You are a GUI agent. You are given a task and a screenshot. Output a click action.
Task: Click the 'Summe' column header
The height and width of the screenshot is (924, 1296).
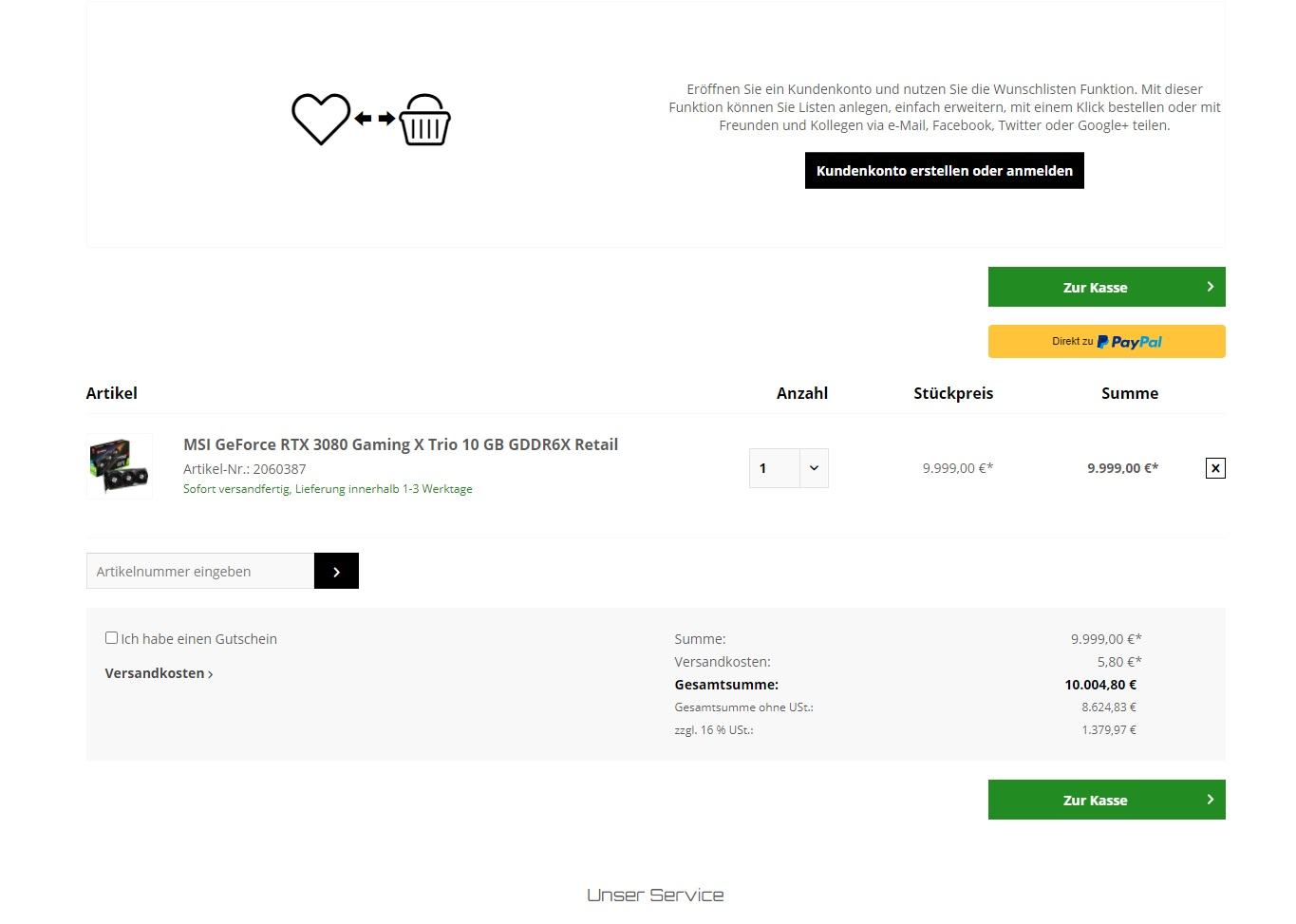click(1130, 393)
